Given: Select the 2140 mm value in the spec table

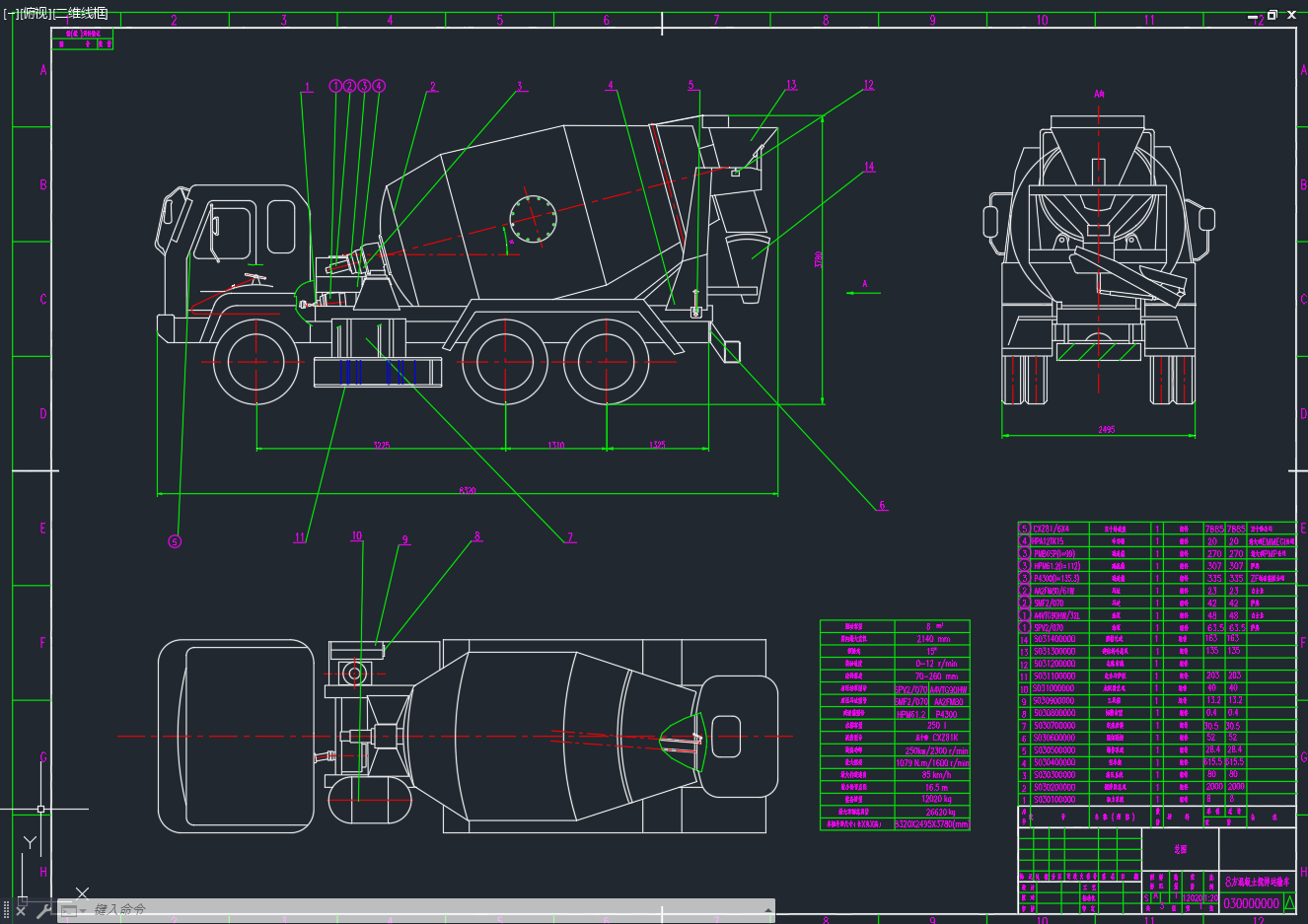Looking at the screenshot, I should point(932,638).
